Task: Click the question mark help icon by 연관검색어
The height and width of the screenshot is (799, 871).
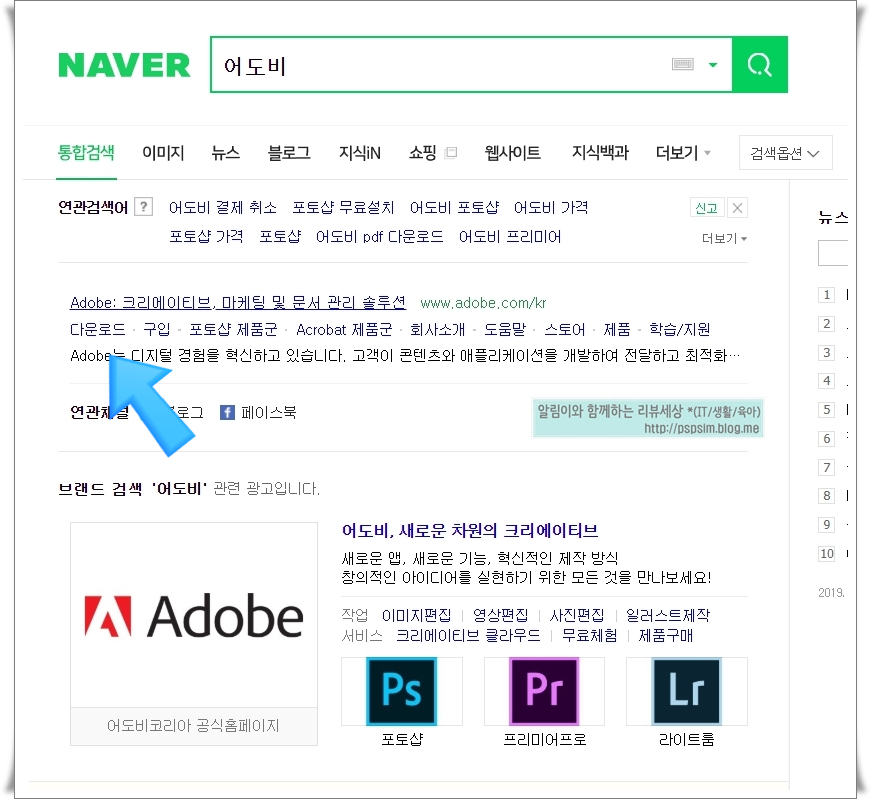Action: tap(143, 207)
